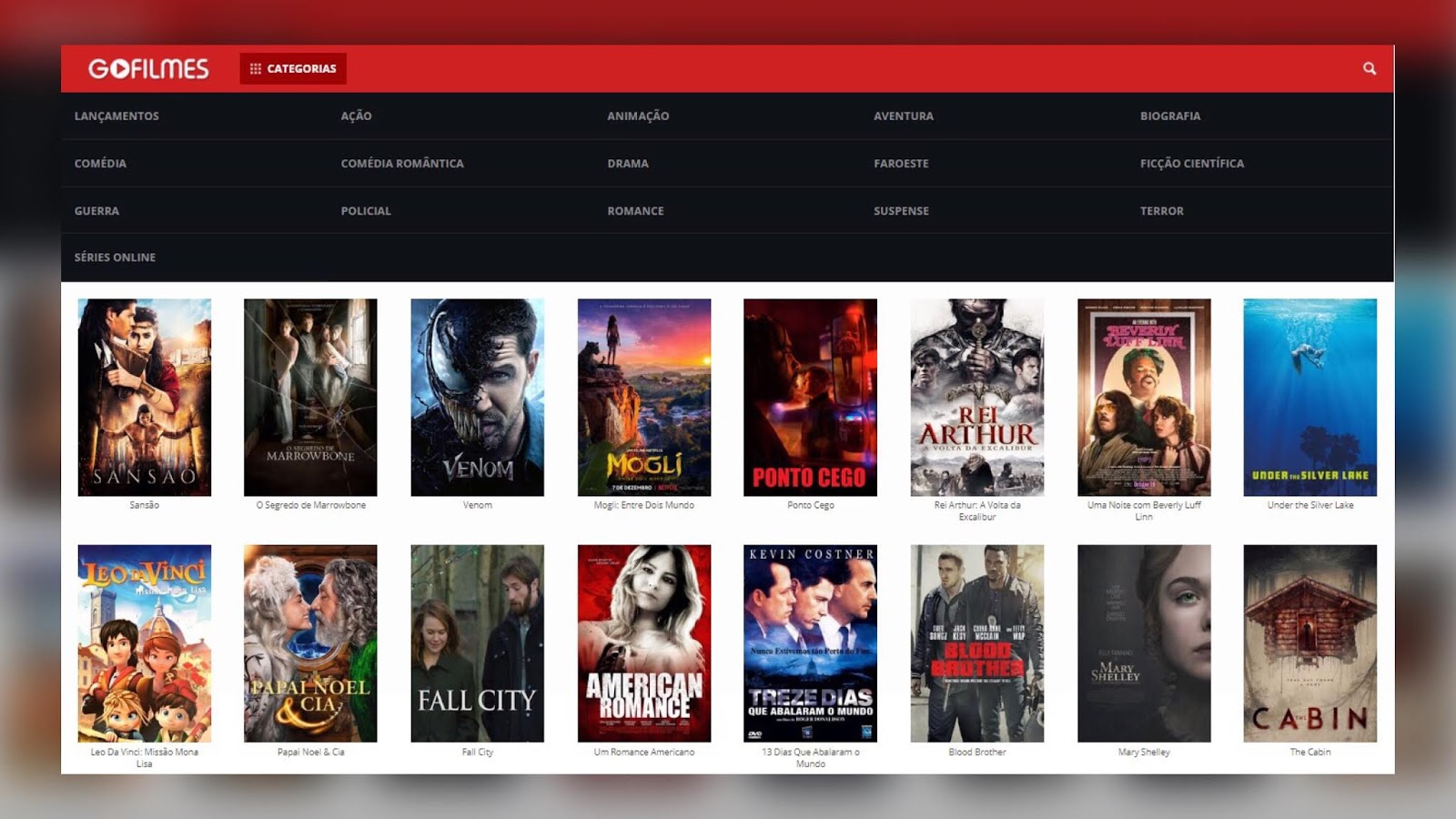
Task: Open the Mary Shelley poster
Action: [x=1144, y=643]
